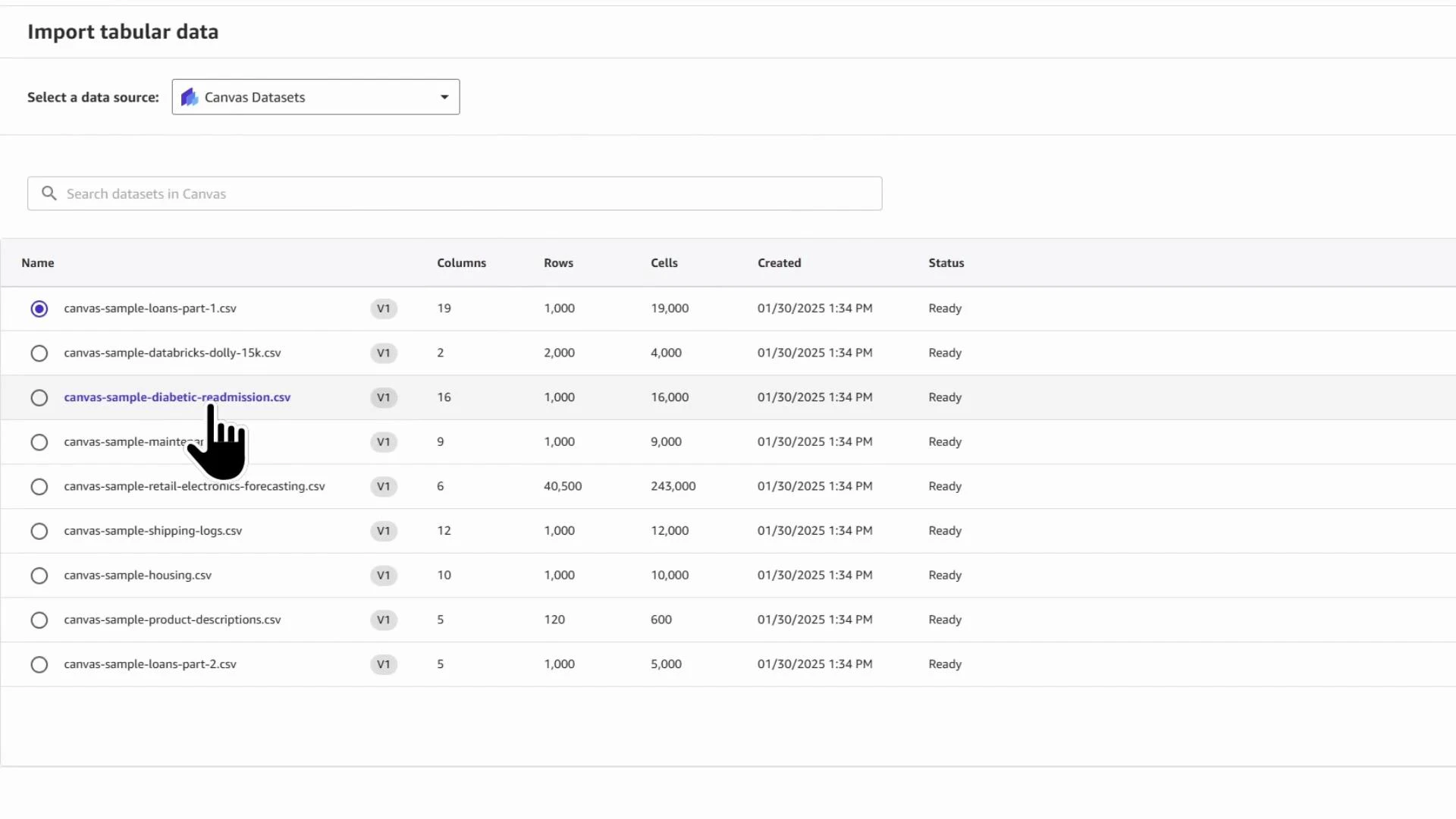Select the diabetic-readmission dataset radio button

[x=39, y=397]
